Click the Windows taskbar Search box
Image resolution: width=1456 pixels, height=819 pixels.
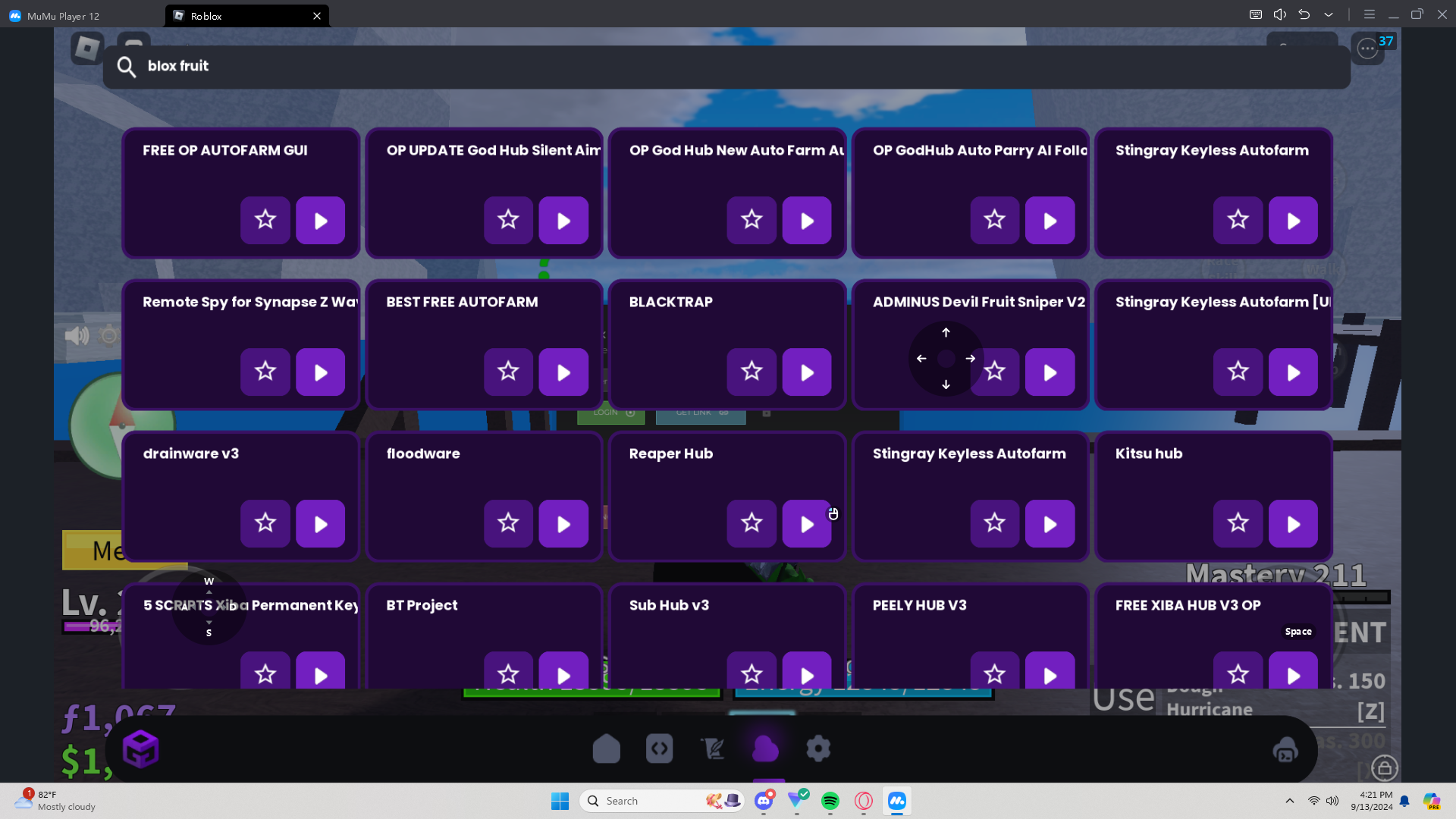[662, 801]
